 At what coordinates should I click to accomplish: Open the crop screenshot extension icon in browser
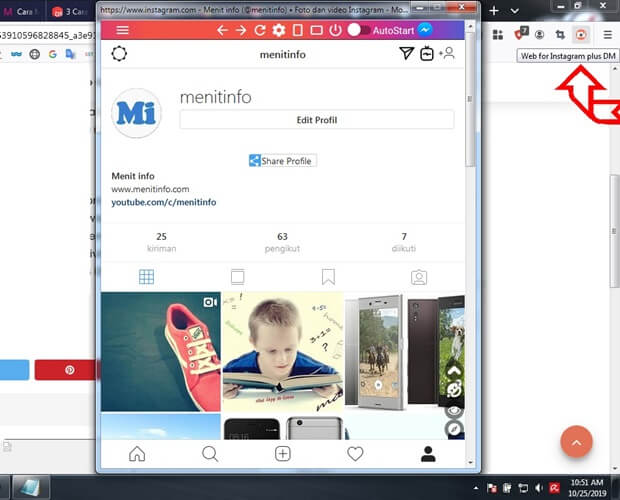click(560, 35)
